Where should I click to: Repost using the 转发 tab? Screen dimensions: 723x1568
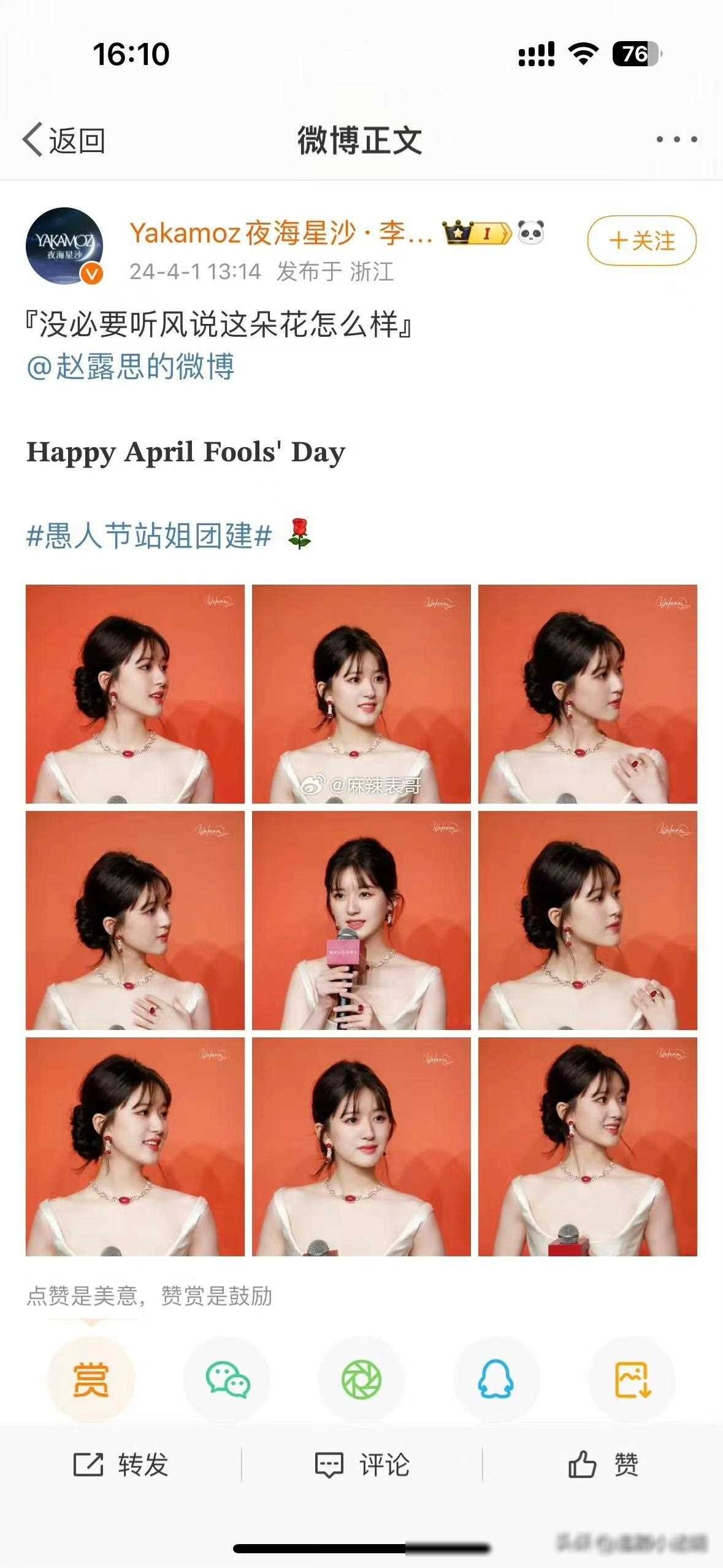click(121, 1464)
